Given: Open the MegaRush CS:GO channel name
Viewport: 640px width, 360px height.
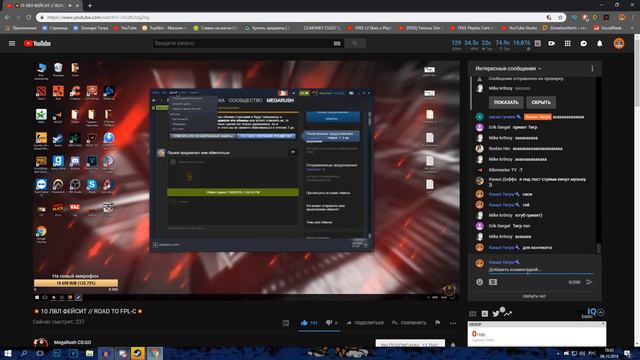Looking at the screenshot, I should 73,342.
